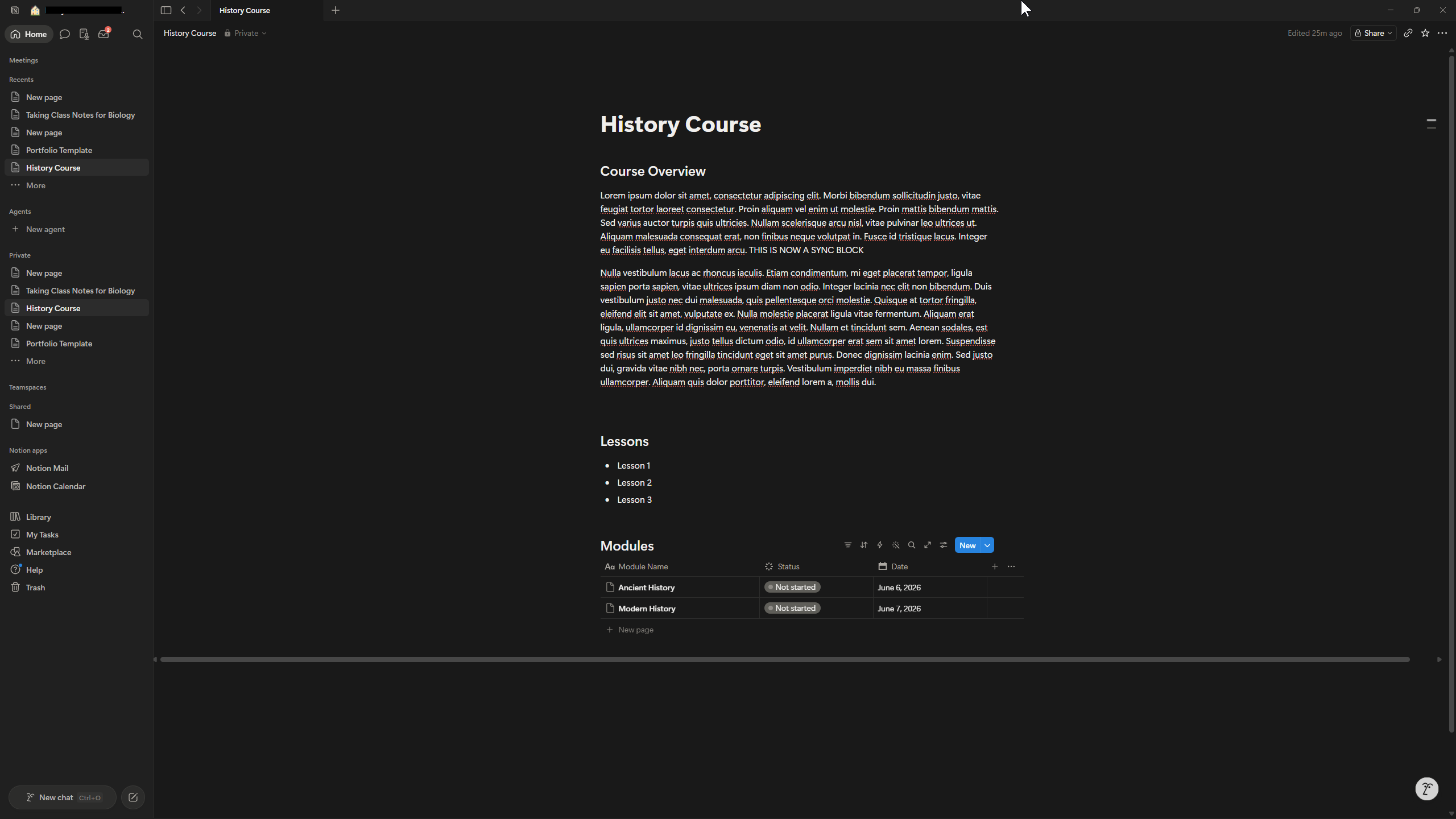Change Not started status for Ancient History
Viewport: 1456px width, 819px height.
792,587
